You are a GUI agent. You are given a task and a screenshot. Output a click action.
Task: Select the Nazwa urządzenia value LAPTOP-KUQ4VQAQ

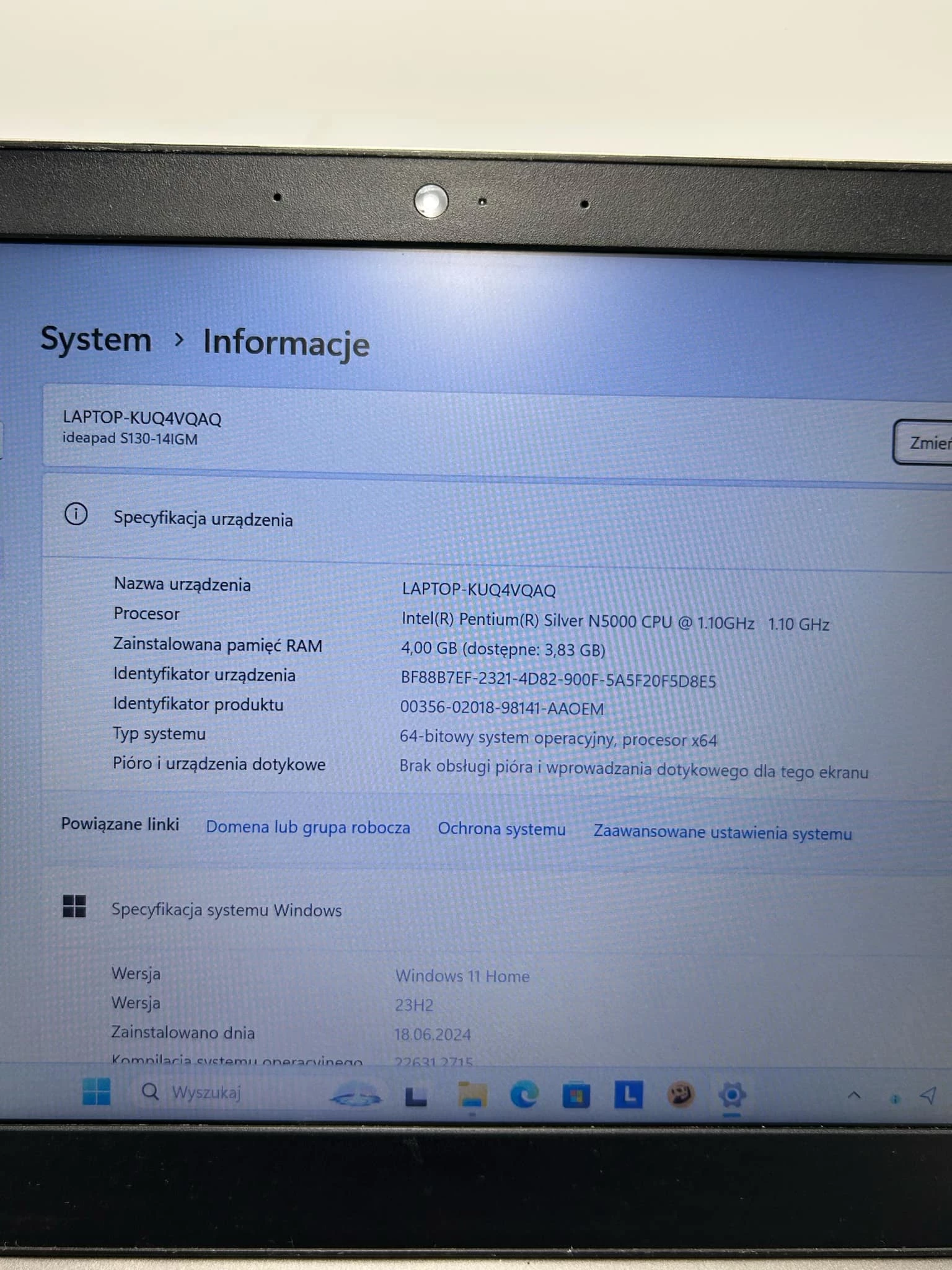coord(478,589)
